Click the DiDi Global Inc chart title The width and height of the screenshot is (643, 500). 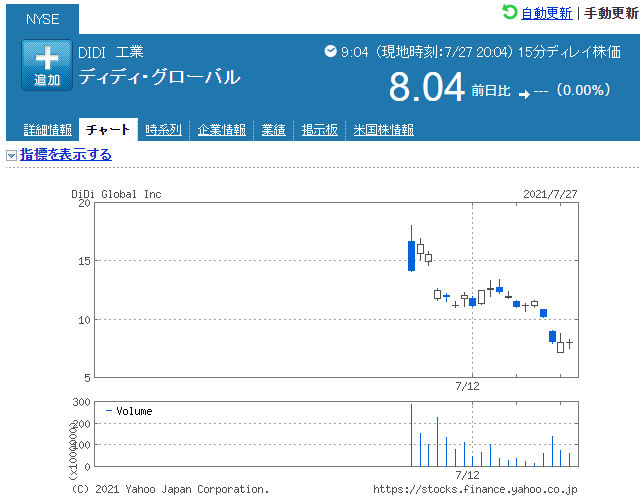[116, 194]
